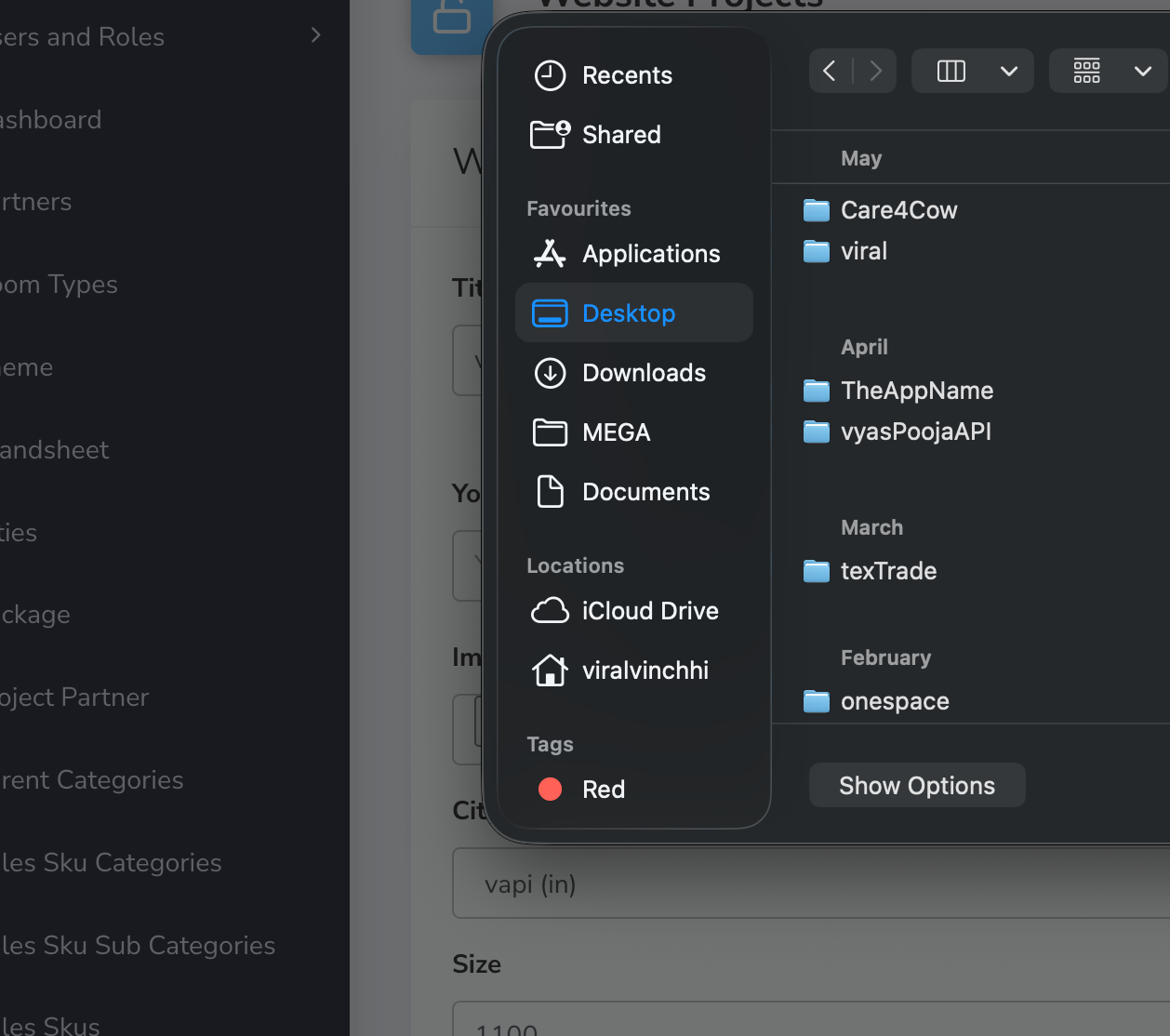This screenshot has height=1036, width=1170.
Task: Open Sales Sku Categories sidebar link
Action: pos(112,862)
